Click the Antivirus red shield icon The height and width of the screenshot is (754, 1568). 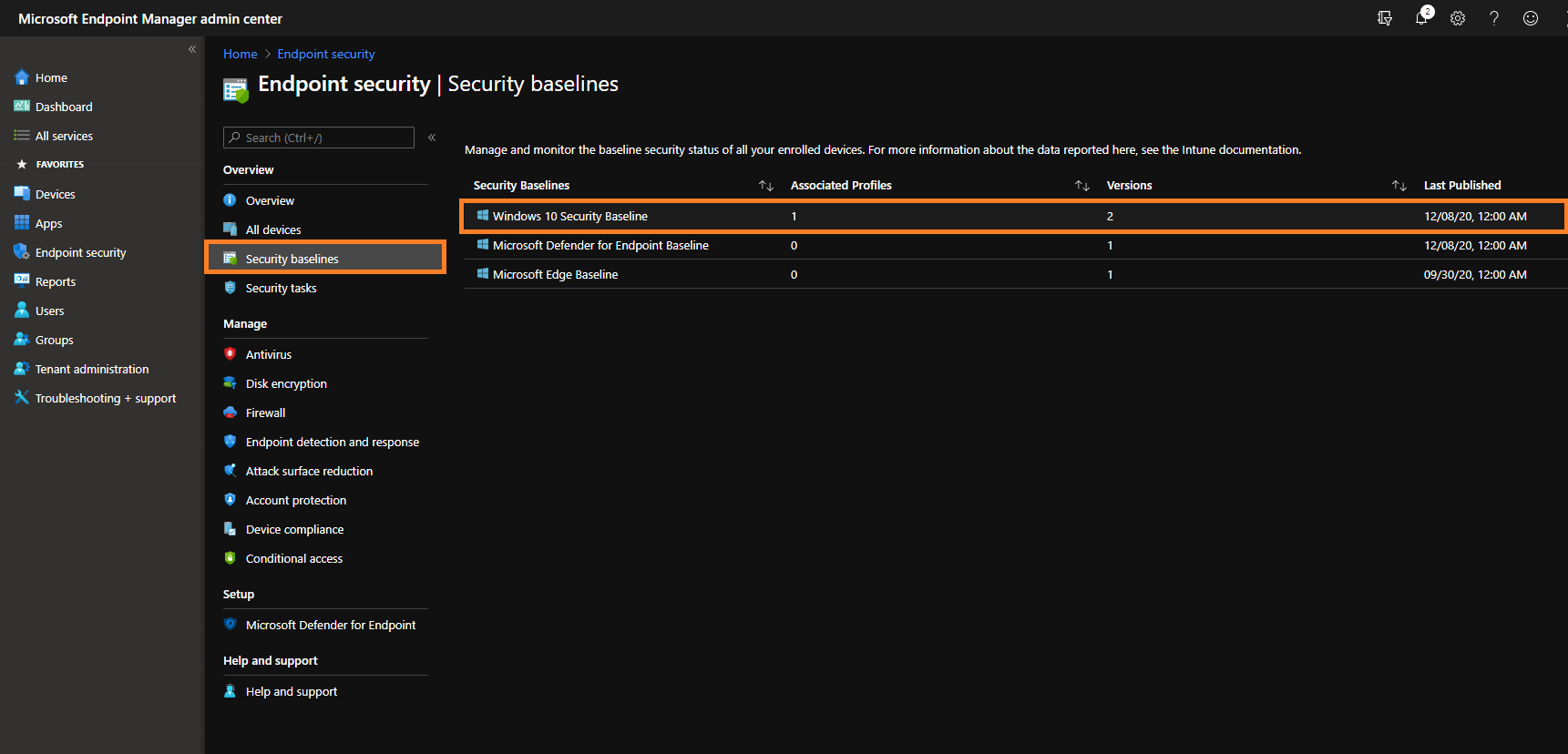[231, 354]
